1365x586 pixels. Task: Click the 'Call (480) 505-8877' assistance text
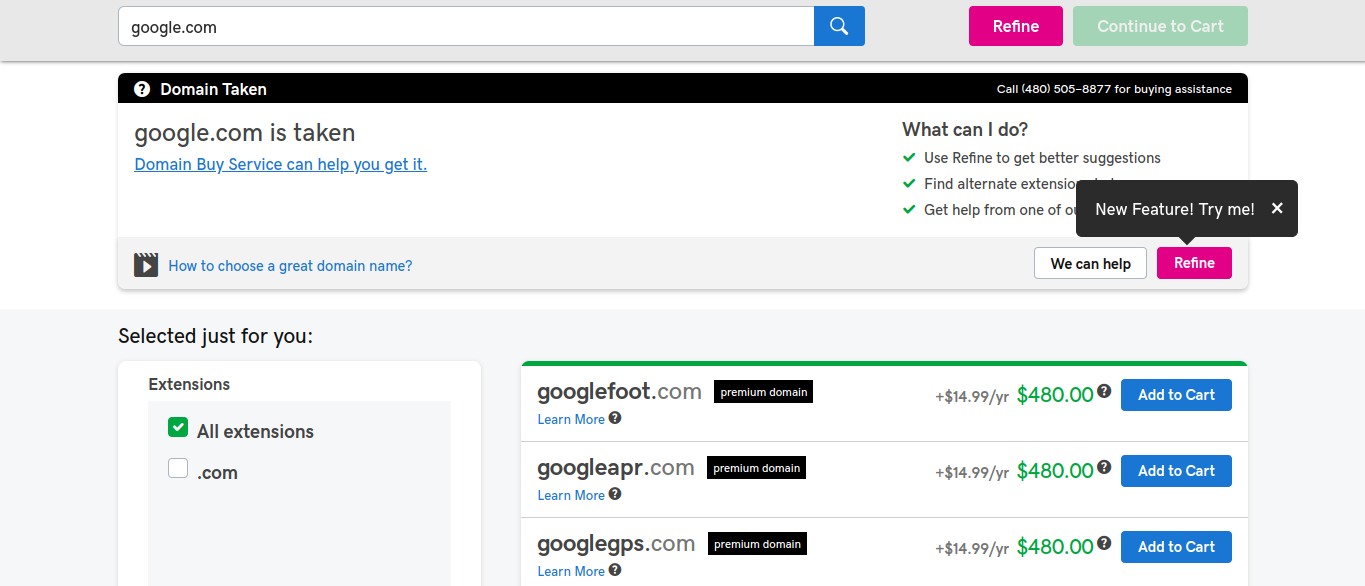(x=1114, y=89)
